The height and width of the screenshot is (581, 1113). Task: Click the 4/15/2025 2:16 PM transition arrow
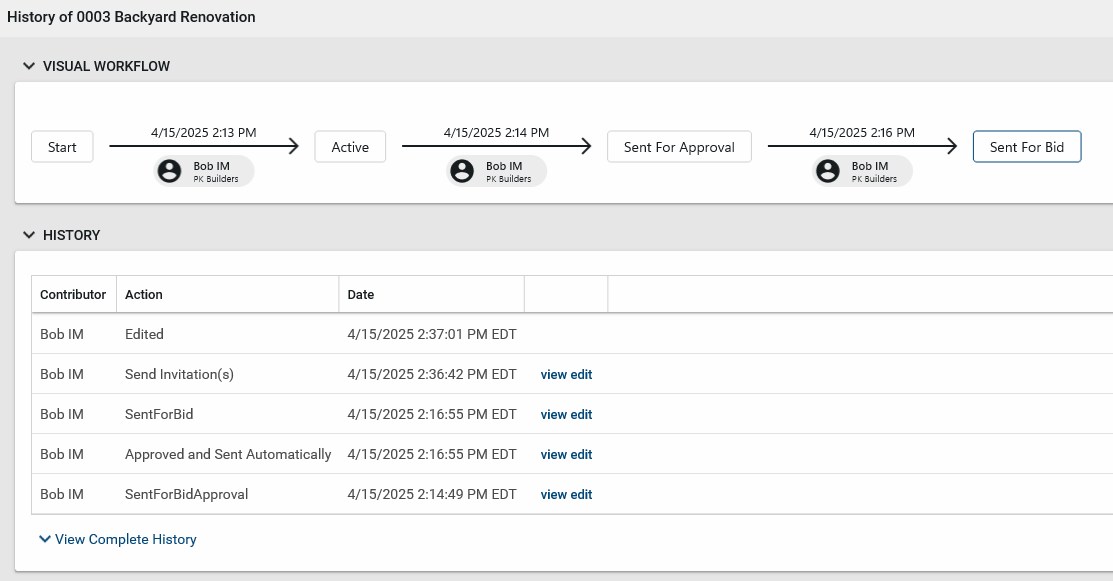[x=862, y=147]
